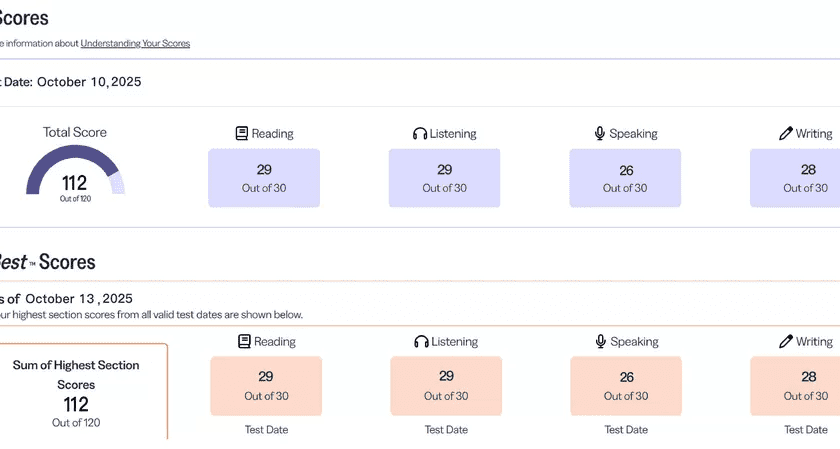
Task: Select the purple Listening 29 score card
Action: [444, 178]
